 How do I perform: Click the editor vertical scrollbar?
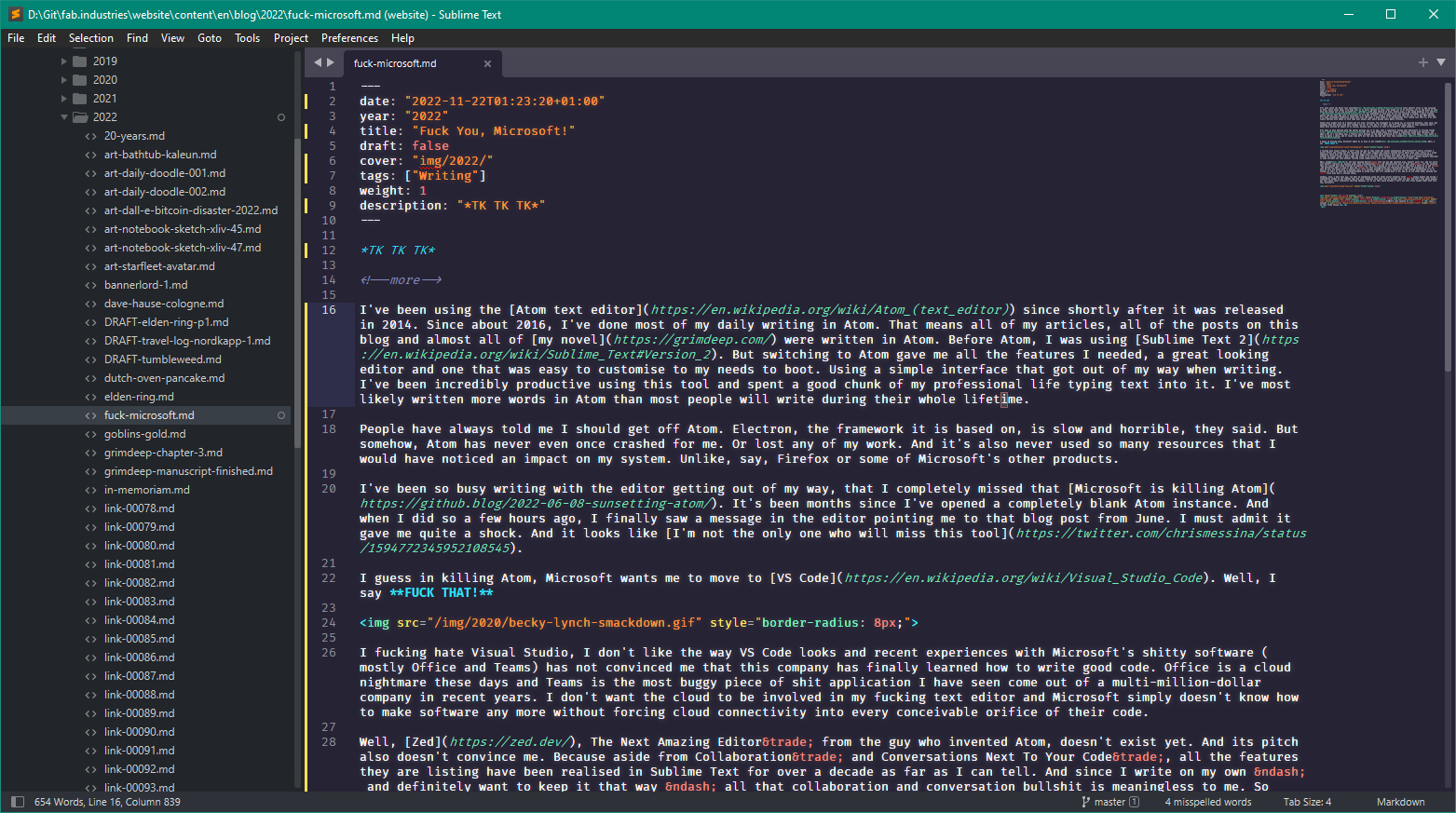pyautogui.click(x=1448, y=226)
